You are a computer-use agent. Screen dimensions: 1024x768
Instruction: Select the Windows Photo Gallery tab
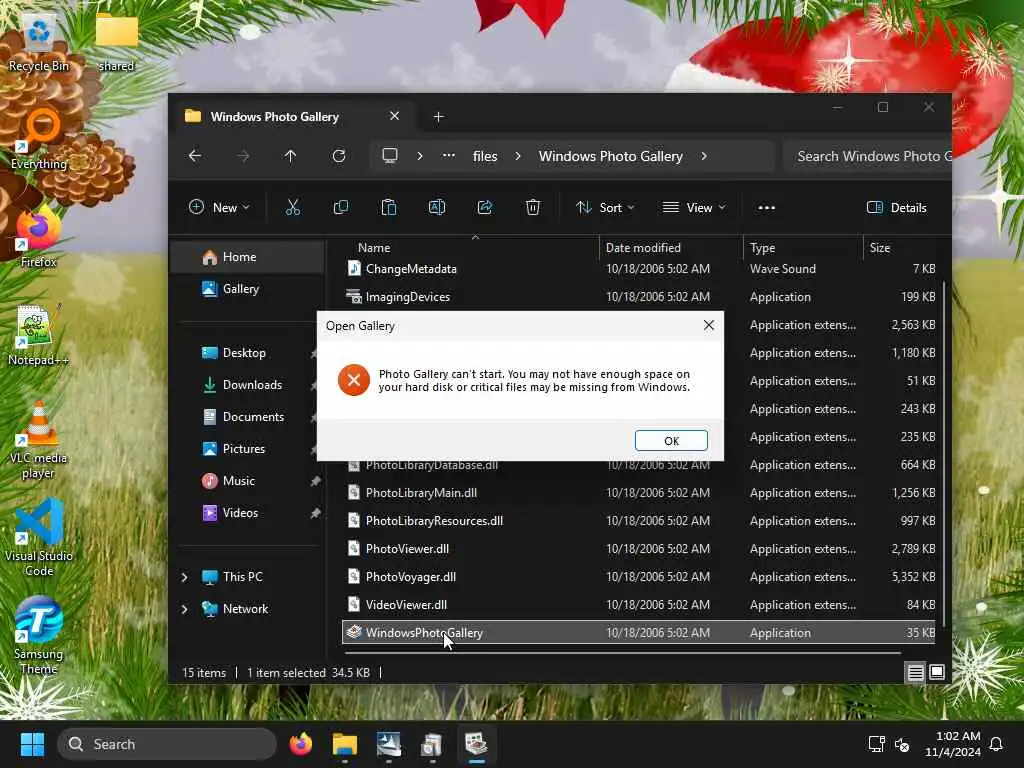click(293, 116)
